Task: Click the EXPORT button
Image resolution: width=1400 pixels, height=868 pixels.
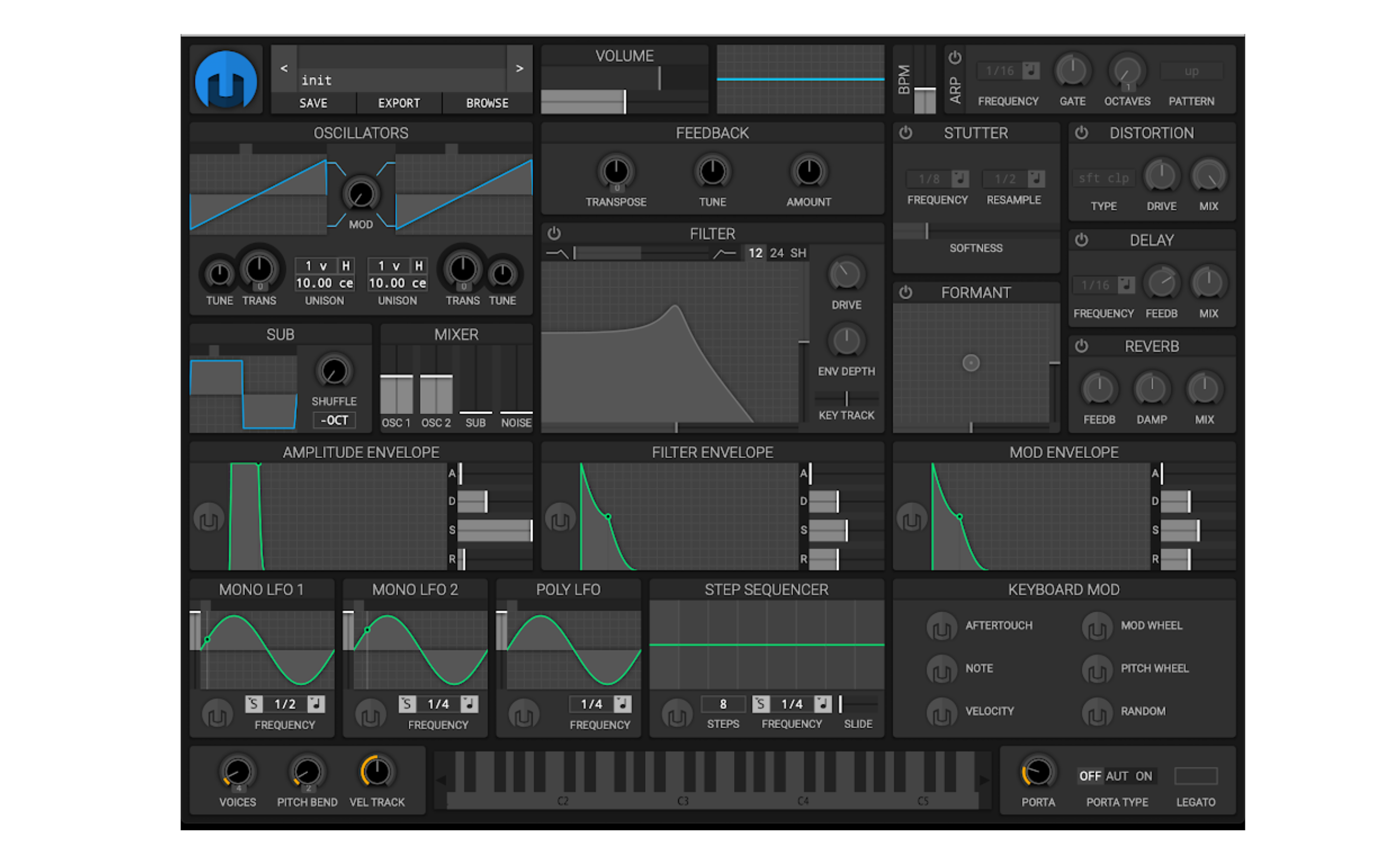Action: coord(399,103)
